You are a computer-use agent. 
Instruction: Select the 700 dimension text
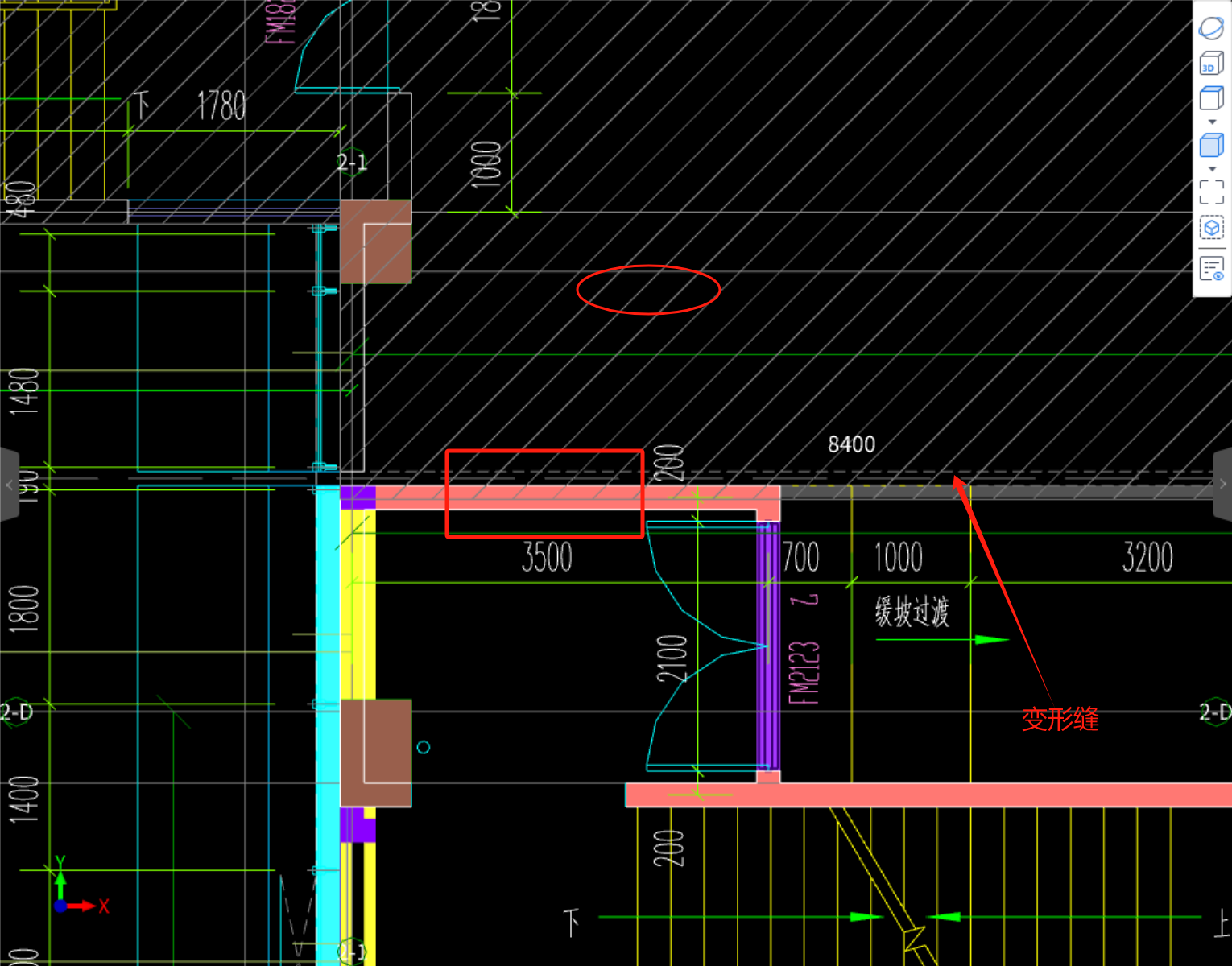point(800,557)
